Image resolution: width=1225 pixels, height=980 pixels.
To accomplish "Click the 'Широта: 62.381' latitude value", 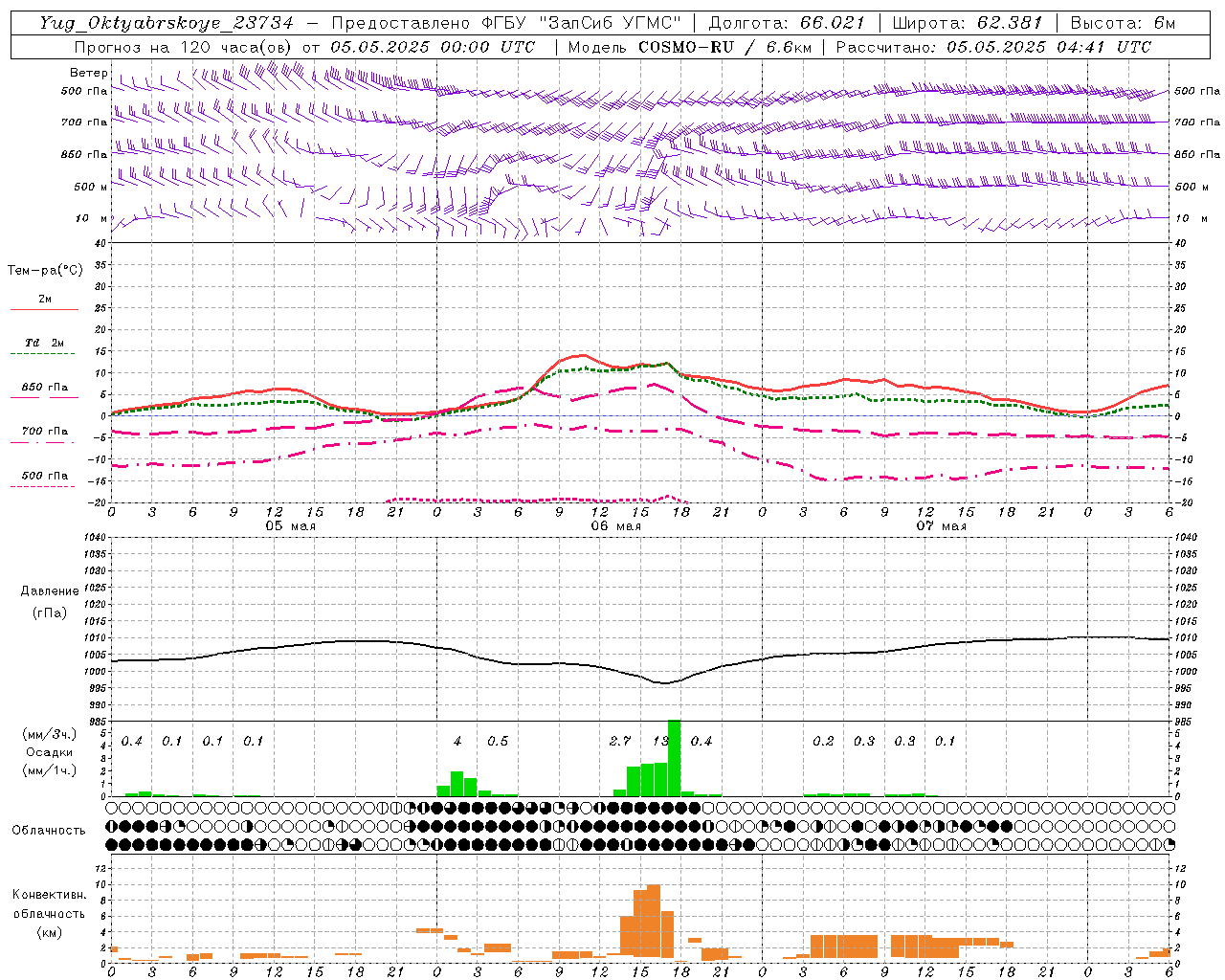I will (968, 23).
